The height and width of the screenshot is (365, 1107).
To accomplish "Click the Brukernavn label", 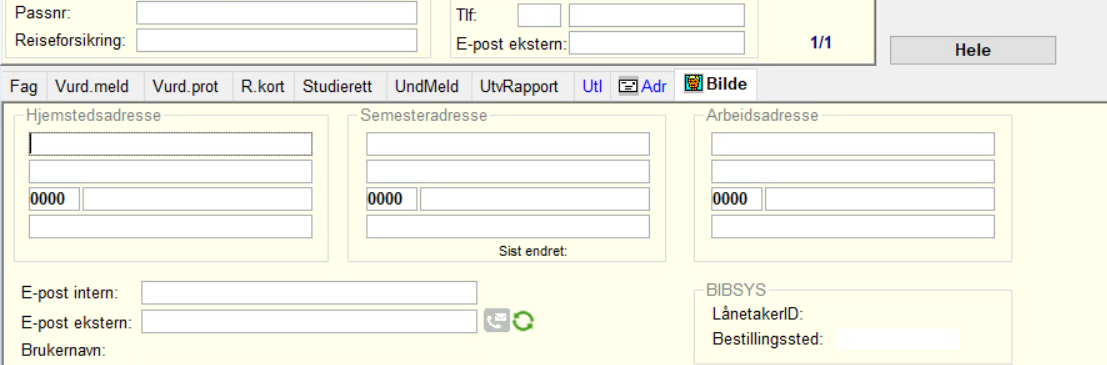I will (64, 351).
